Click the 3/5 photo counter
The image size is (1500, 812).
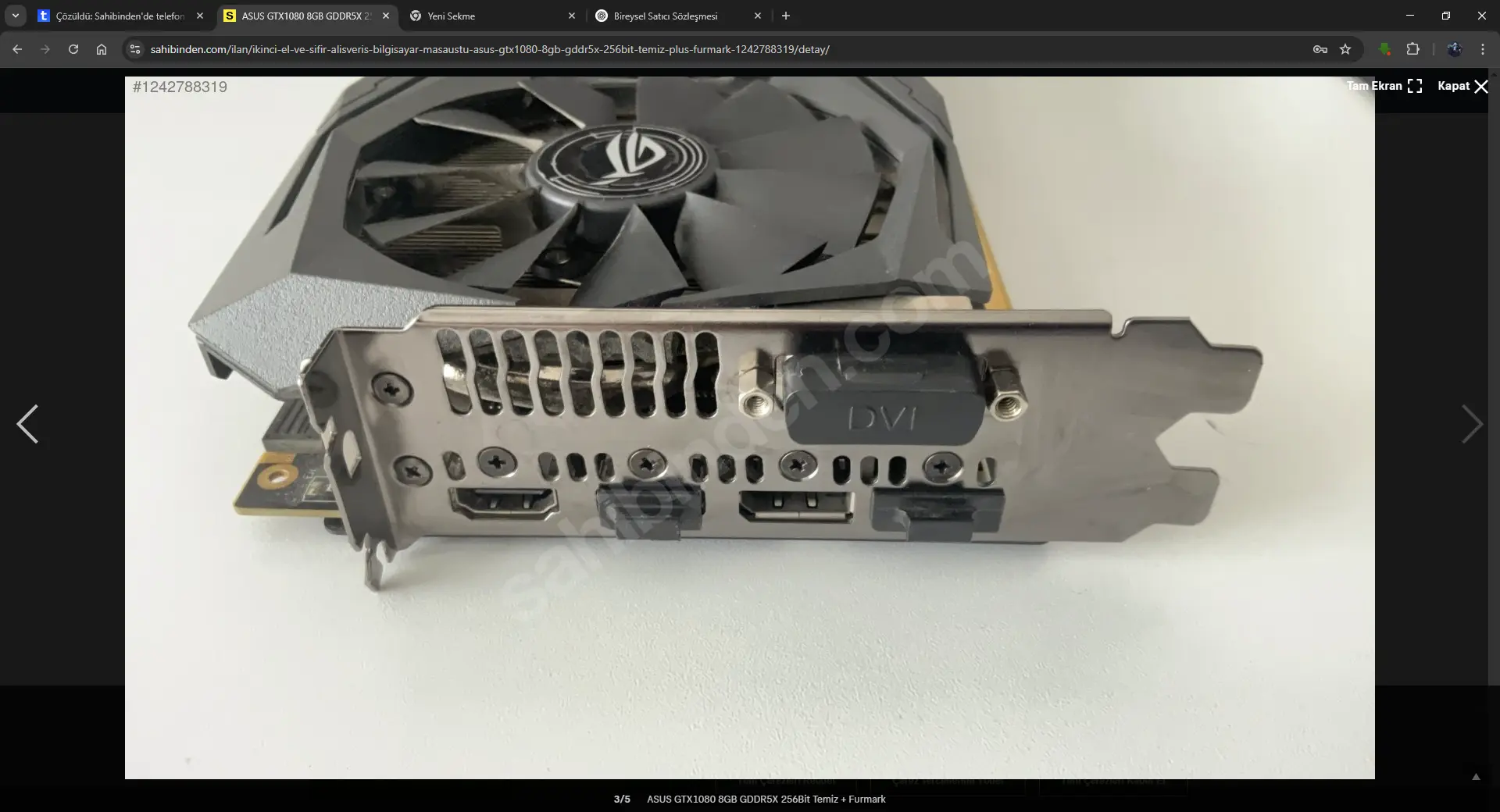(x=622, y=800)
